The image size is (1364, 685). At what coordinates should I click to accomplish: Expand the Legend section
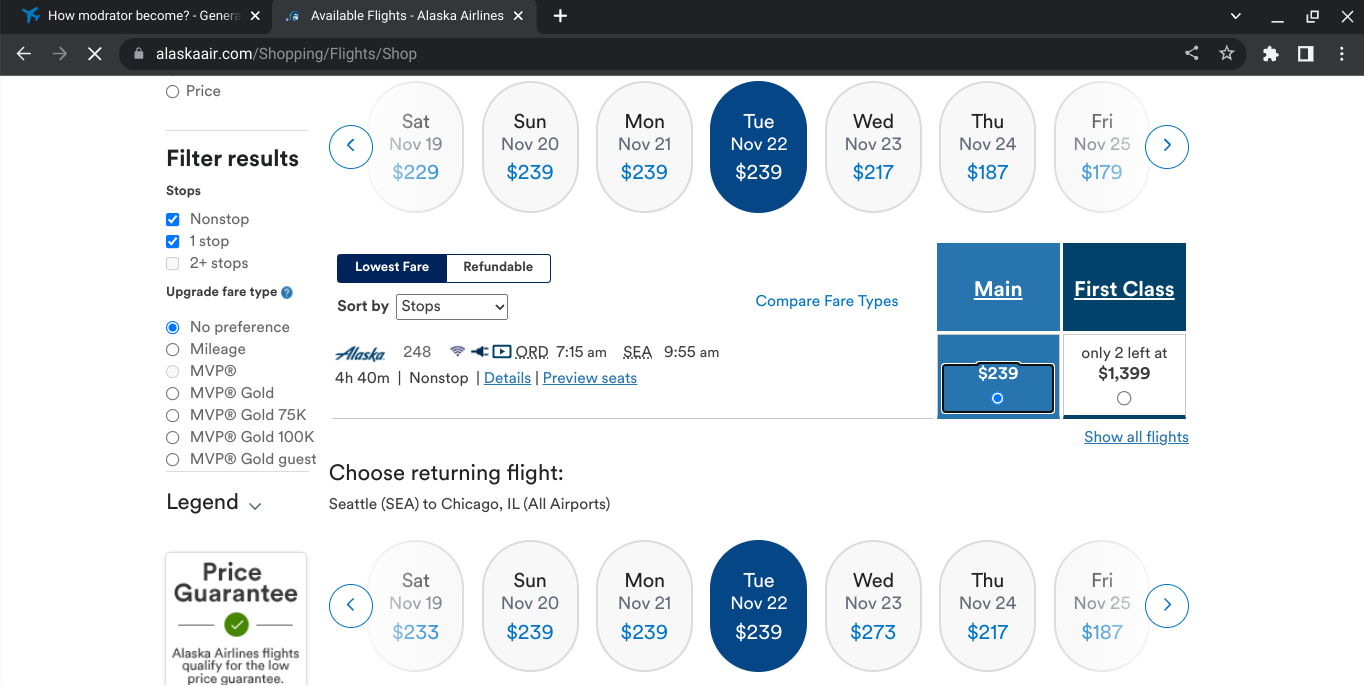click(214, 503)
